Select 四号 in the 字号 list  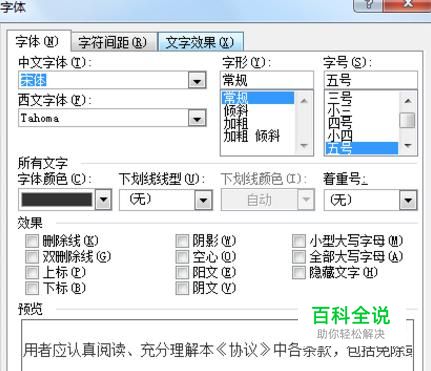point(362,123)
